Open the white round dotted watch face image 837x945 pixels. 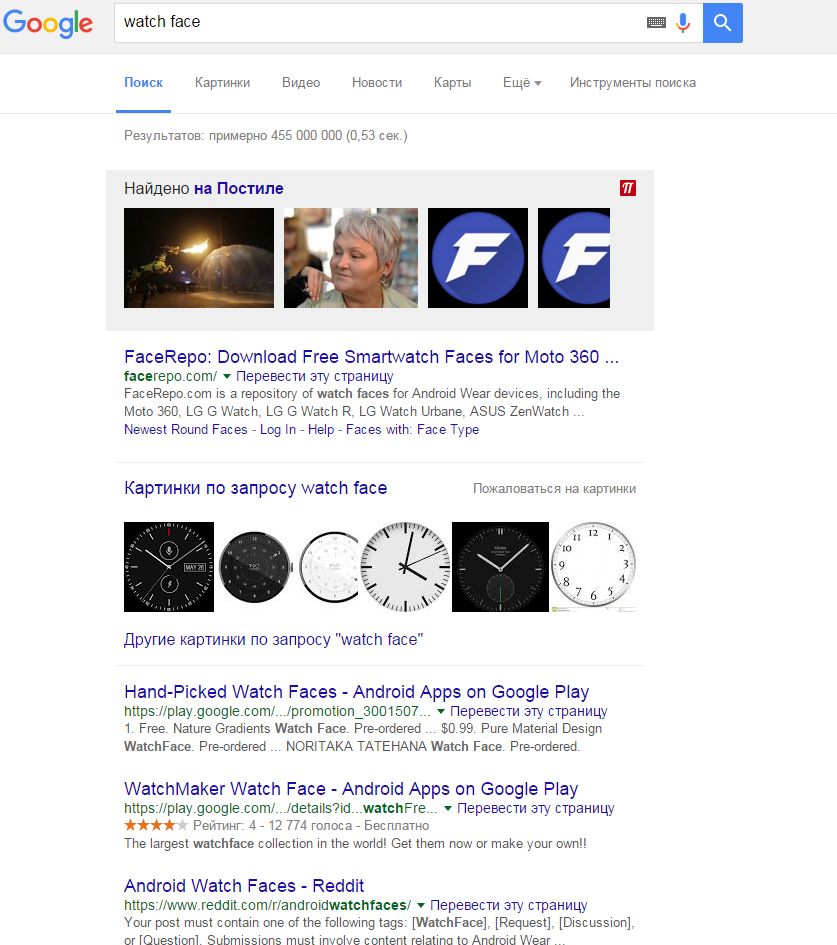328,567
